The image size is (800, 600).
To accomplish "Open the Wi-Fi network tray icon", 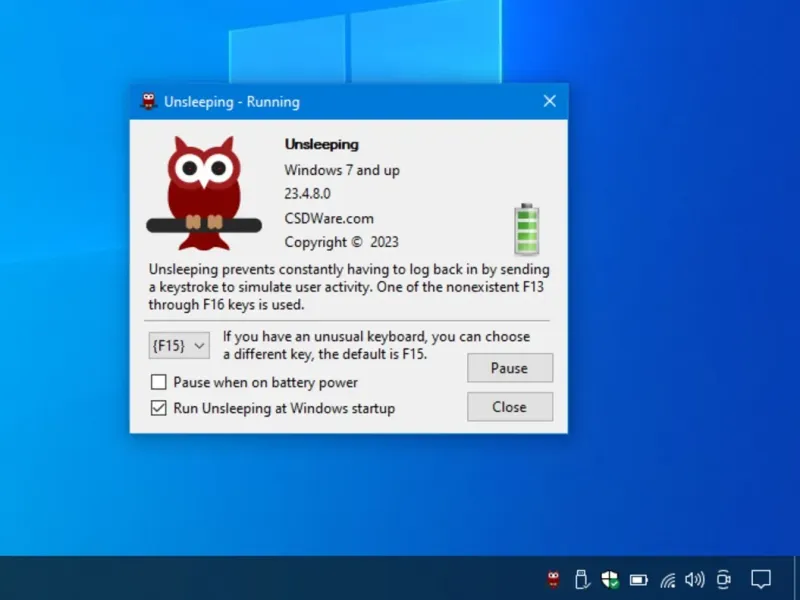I will pos(667,580).
